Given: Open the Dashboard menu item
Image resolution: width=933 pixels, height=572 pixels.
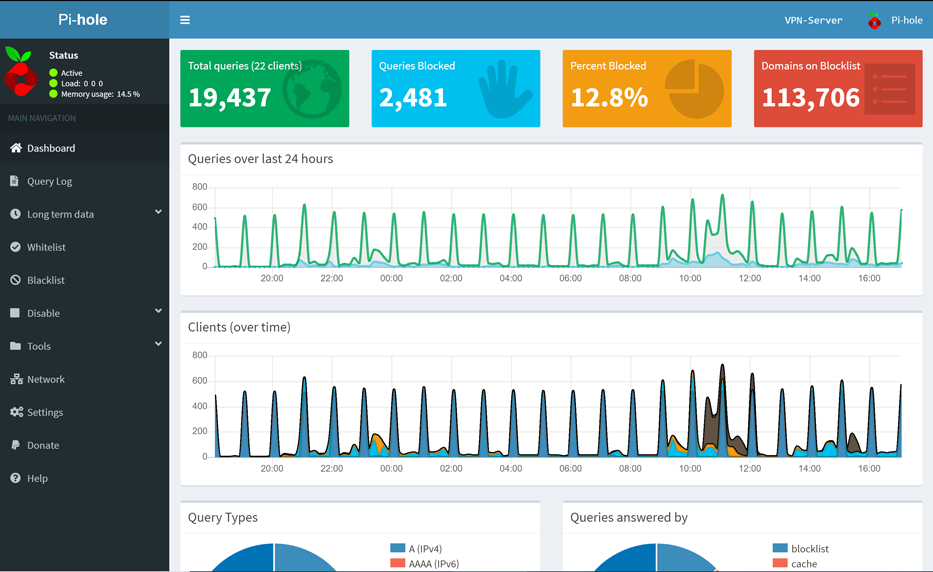Looking at the screenshot, I should (84, 148).
